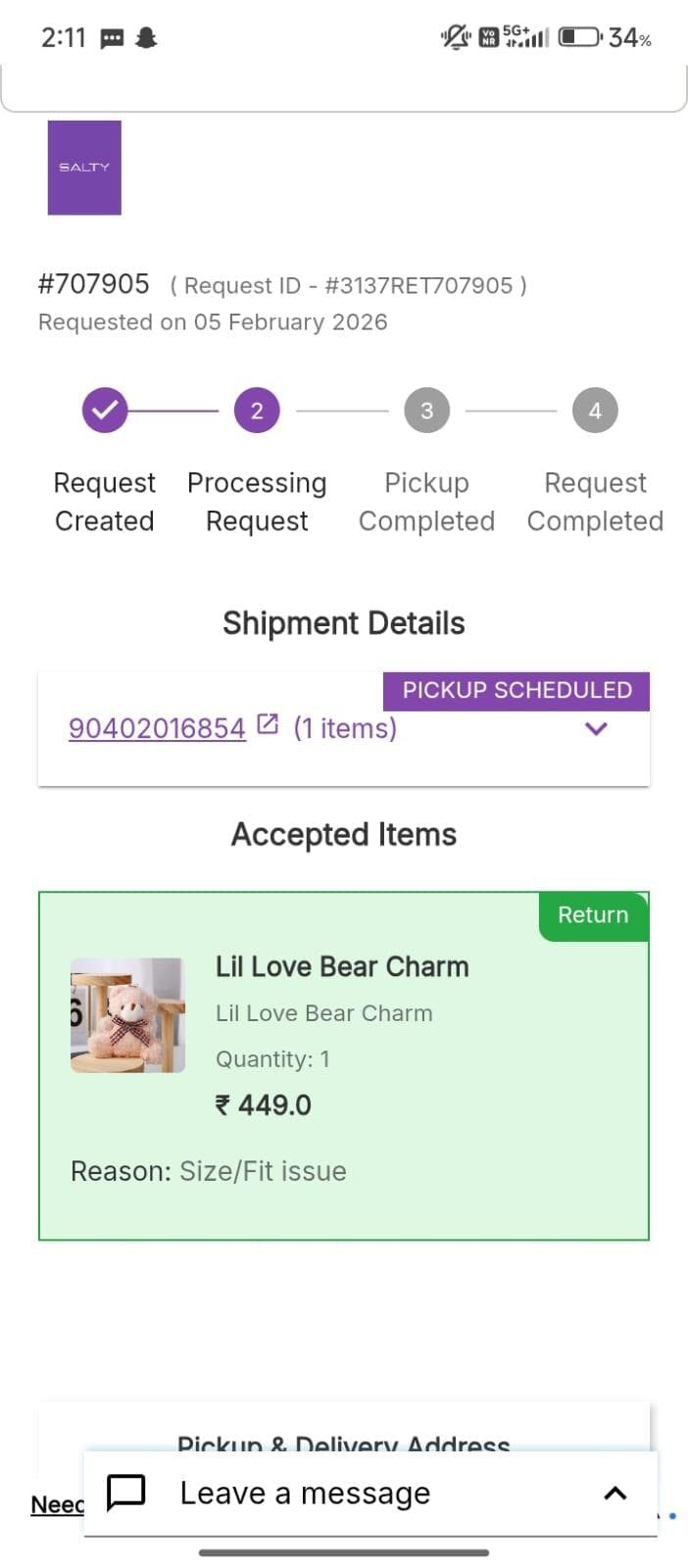Tap the completed Request Created checkmark step
The width and height of the screenshot is (688, 1568).
click(105, 410)
